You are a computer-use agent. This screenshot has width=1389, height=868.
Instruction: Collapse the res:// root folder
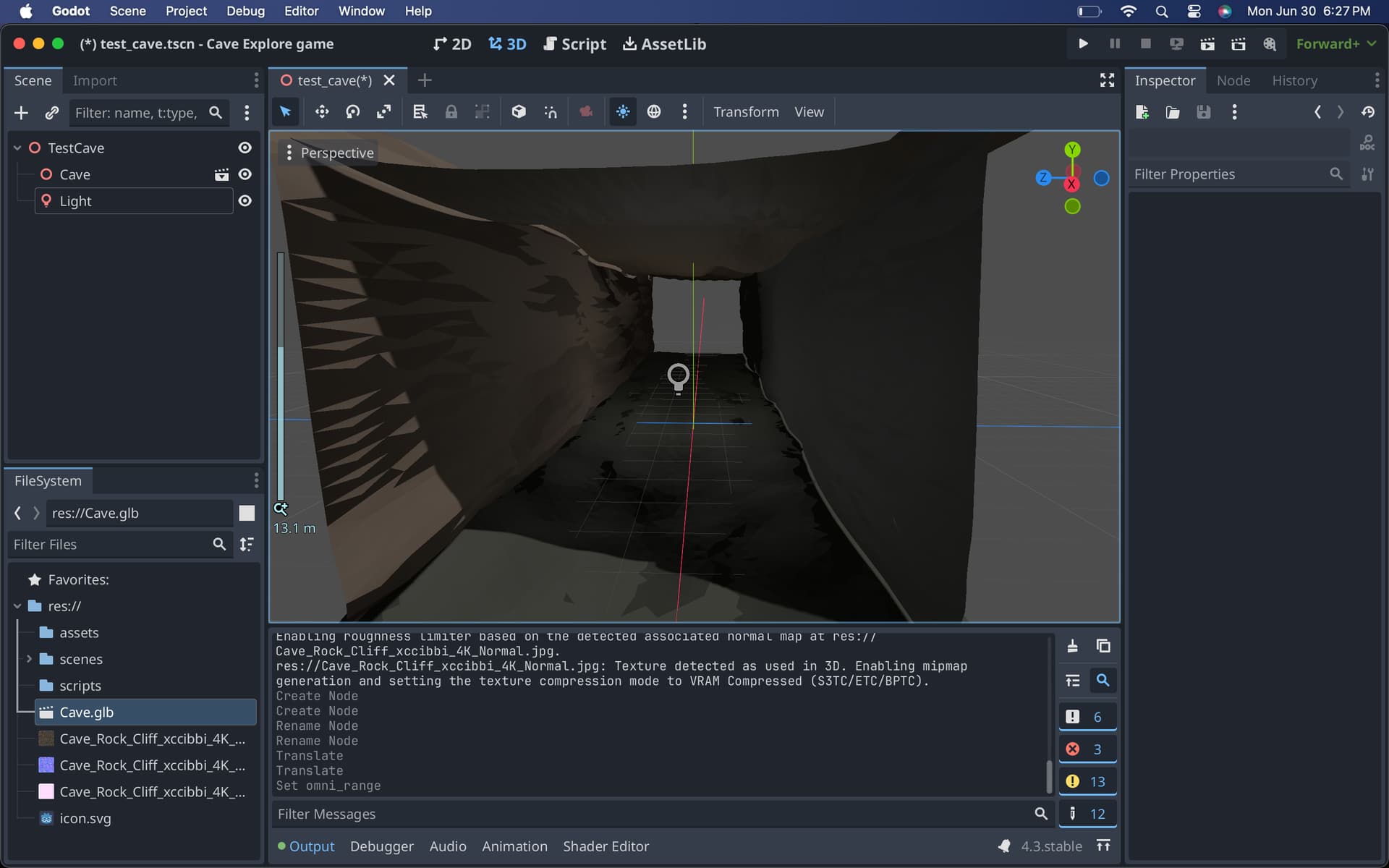tap(17, 606)
